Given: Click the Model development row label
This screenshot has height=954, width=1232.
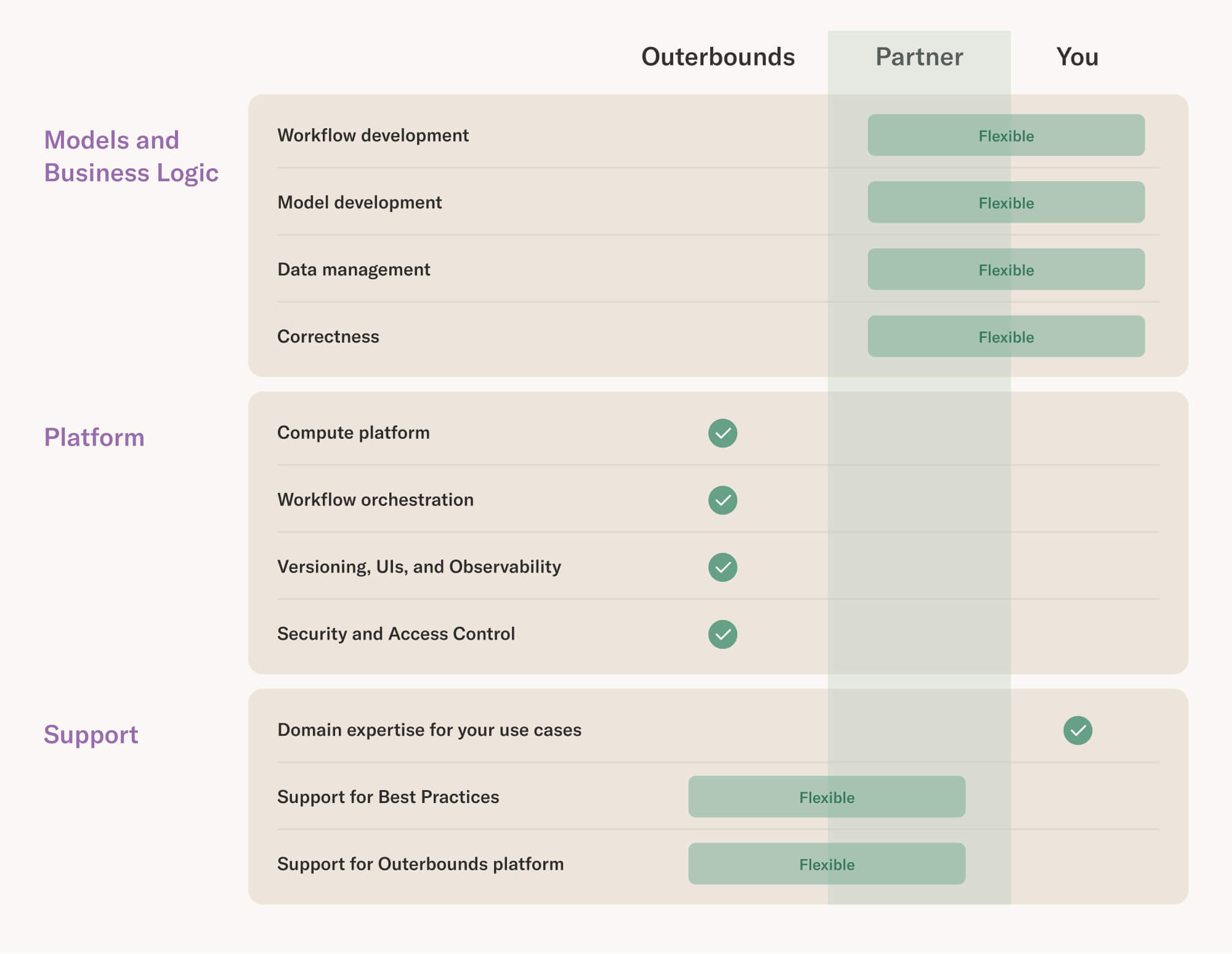Looking at the screenshot, I should [x=360, y=202].
